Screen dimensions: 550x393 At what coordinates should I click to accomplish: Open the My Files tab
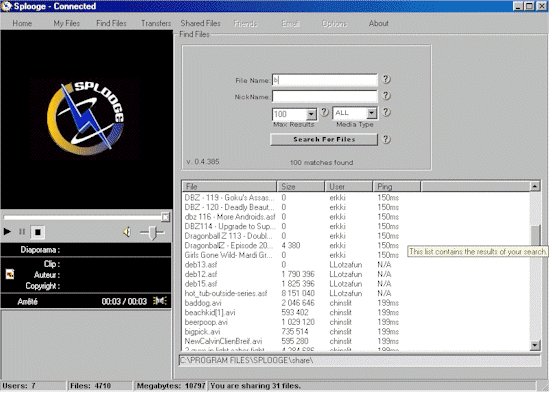click(x=67, y=24)
